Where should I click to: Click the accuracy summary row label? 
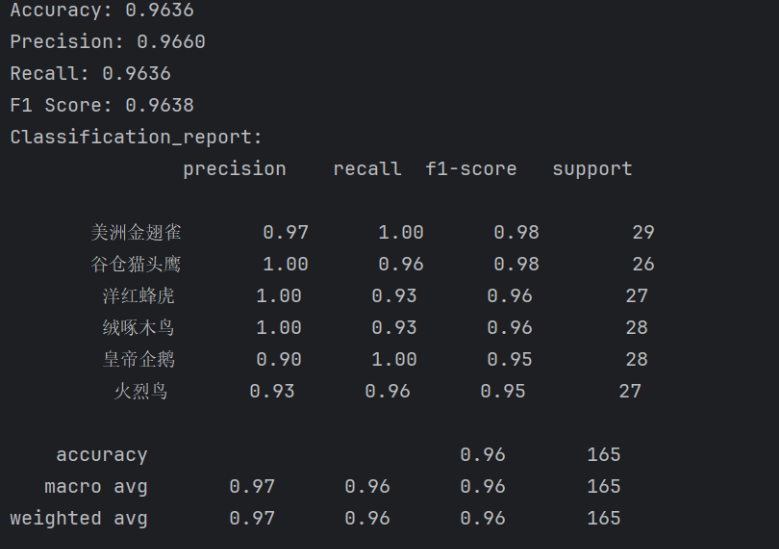[102, 455]
